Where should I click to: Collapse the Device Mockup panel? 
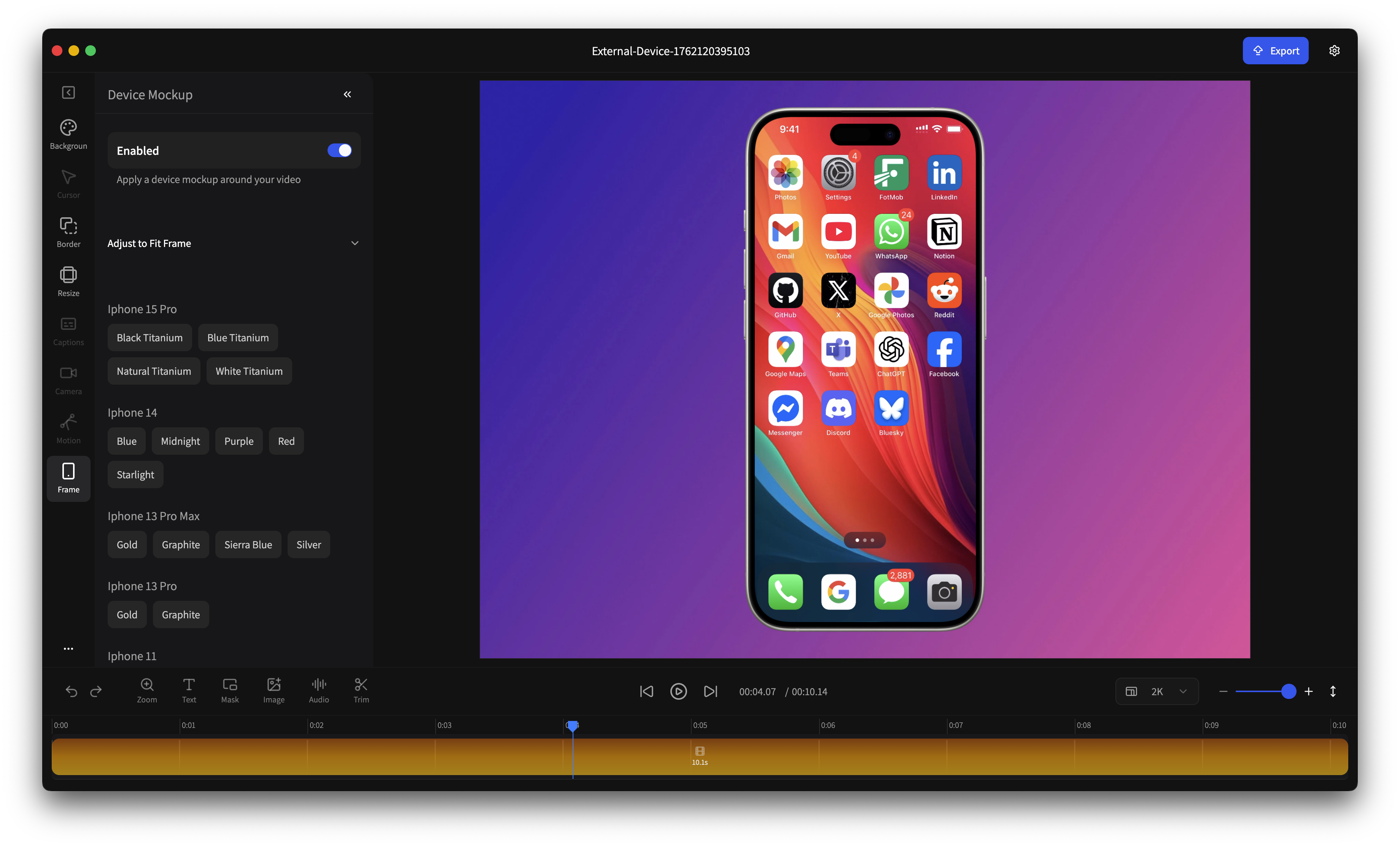pyautogui.click(x=347, y=94)
